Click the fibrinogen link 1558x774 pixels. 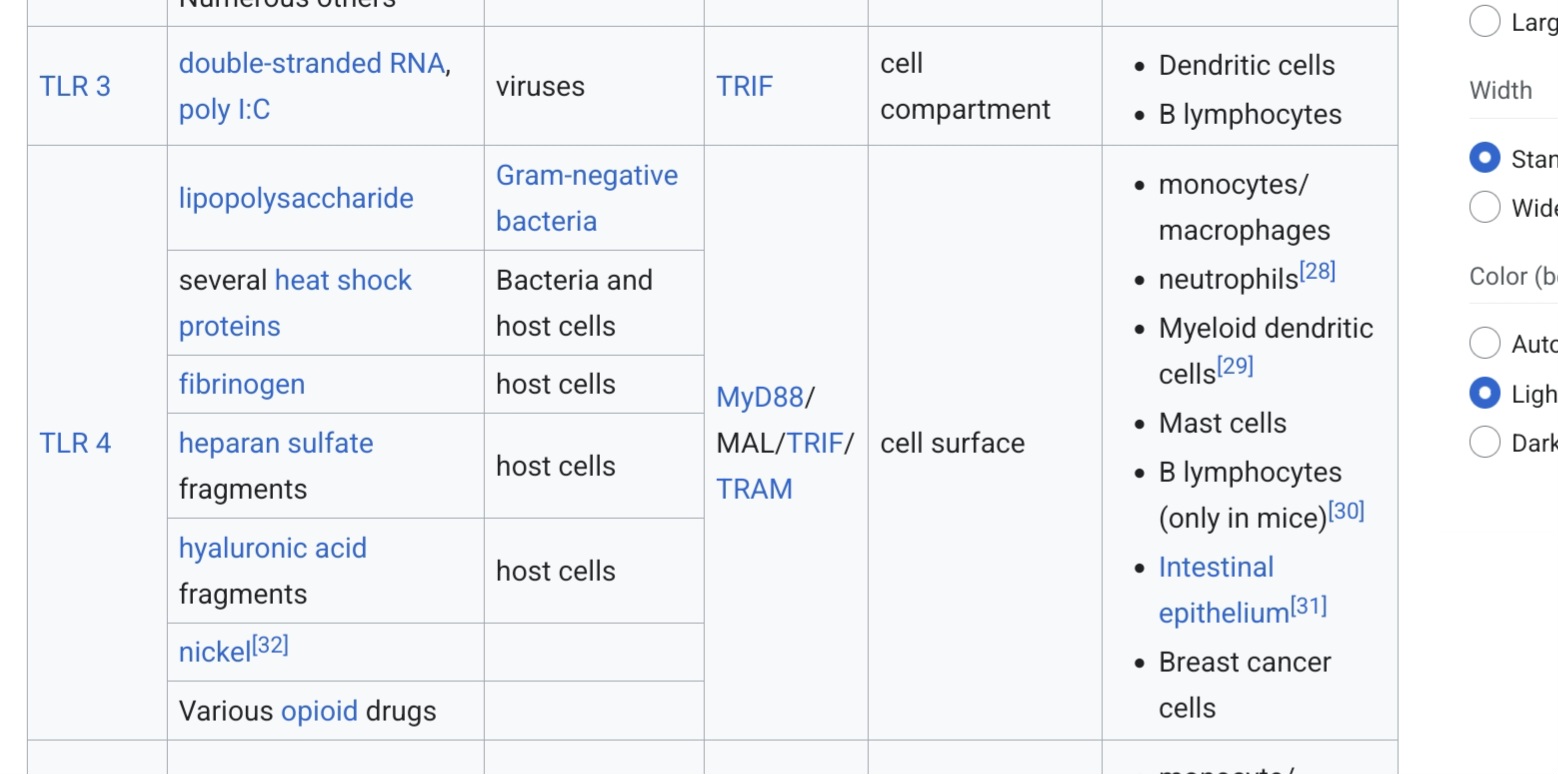[x=242, y=384]
